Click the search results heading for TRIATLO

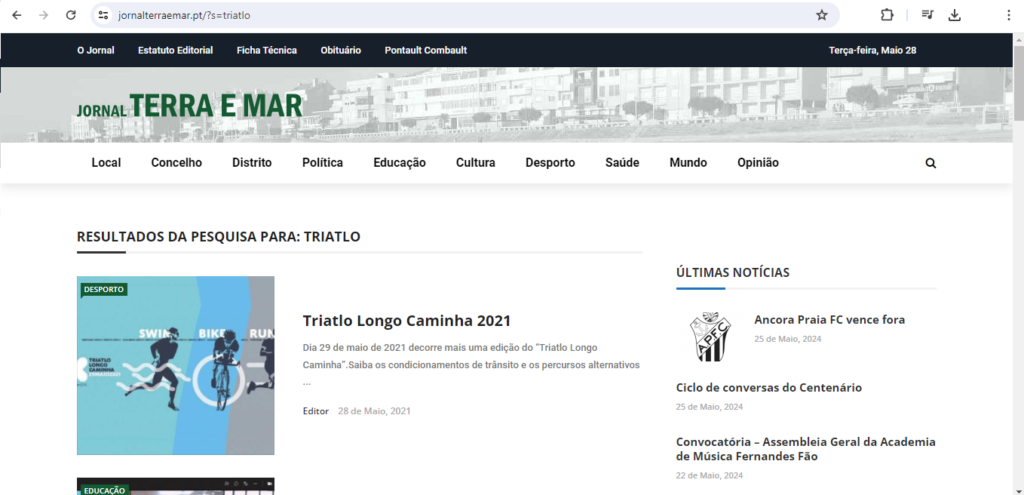(219, 236)
